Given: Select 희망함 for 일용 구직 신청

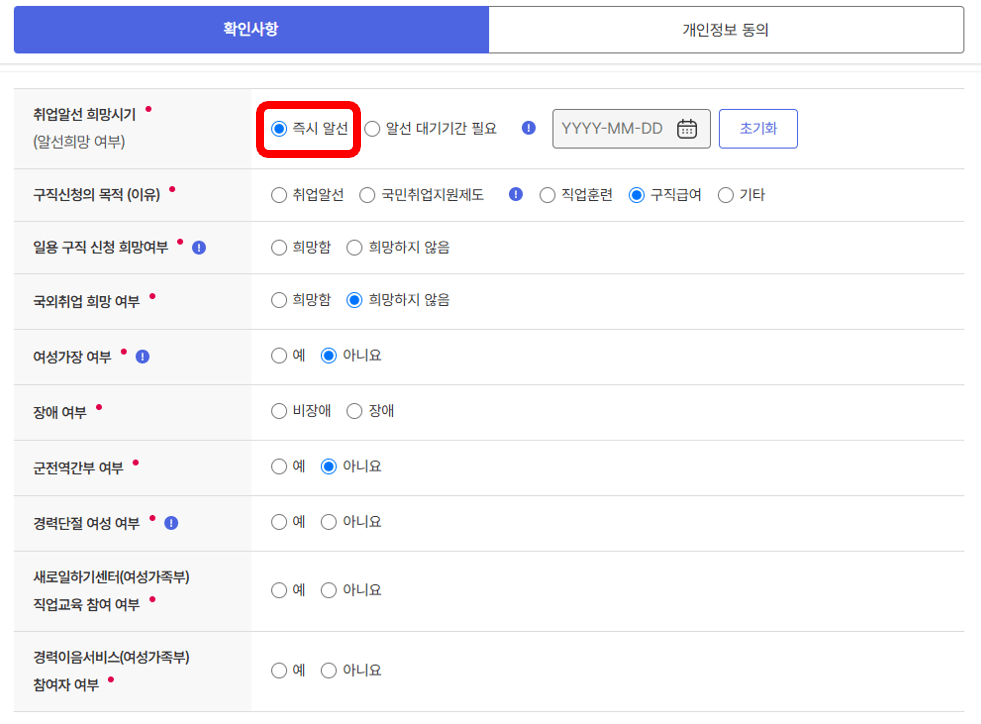Looking at the screenshot, I should point(280,247).
